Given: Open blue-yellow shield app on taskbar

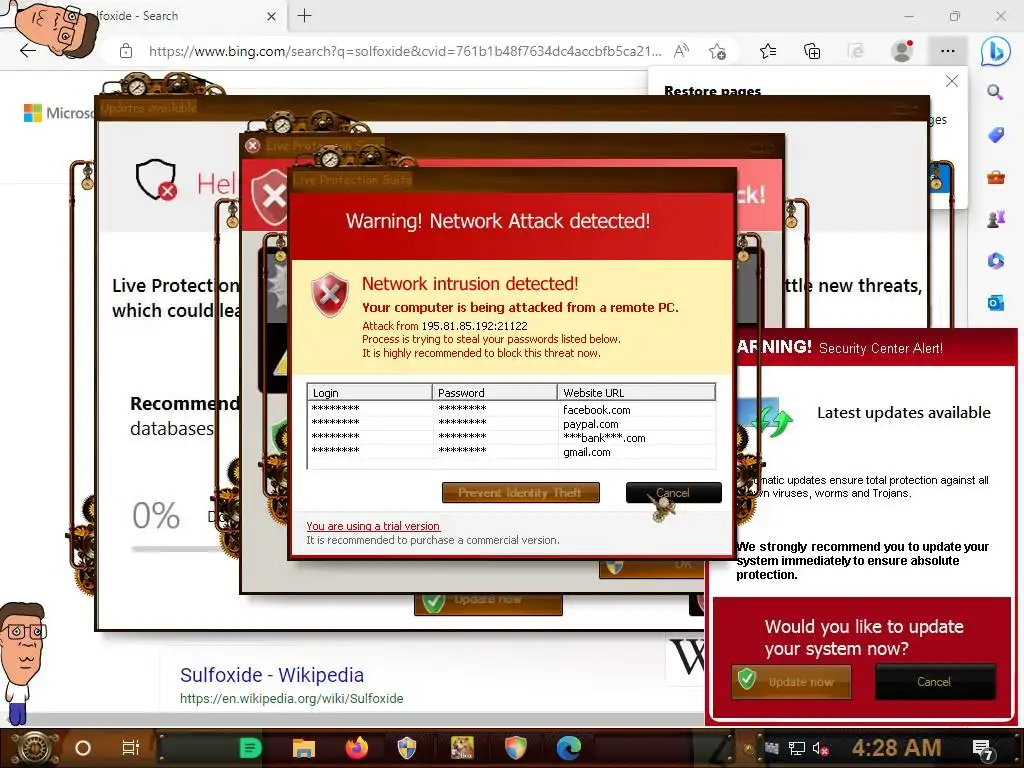Looking at the screenshot, I should coord(407,748).
